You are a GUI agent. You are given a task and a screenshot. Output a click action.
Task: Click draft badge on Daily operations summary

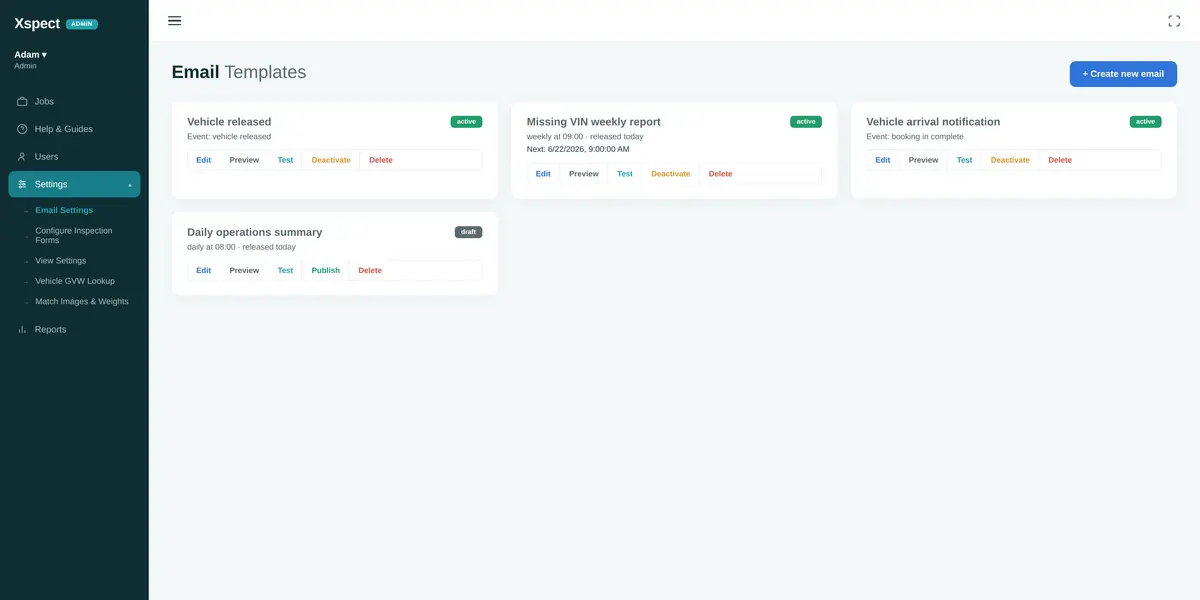(x=468, y=232)
